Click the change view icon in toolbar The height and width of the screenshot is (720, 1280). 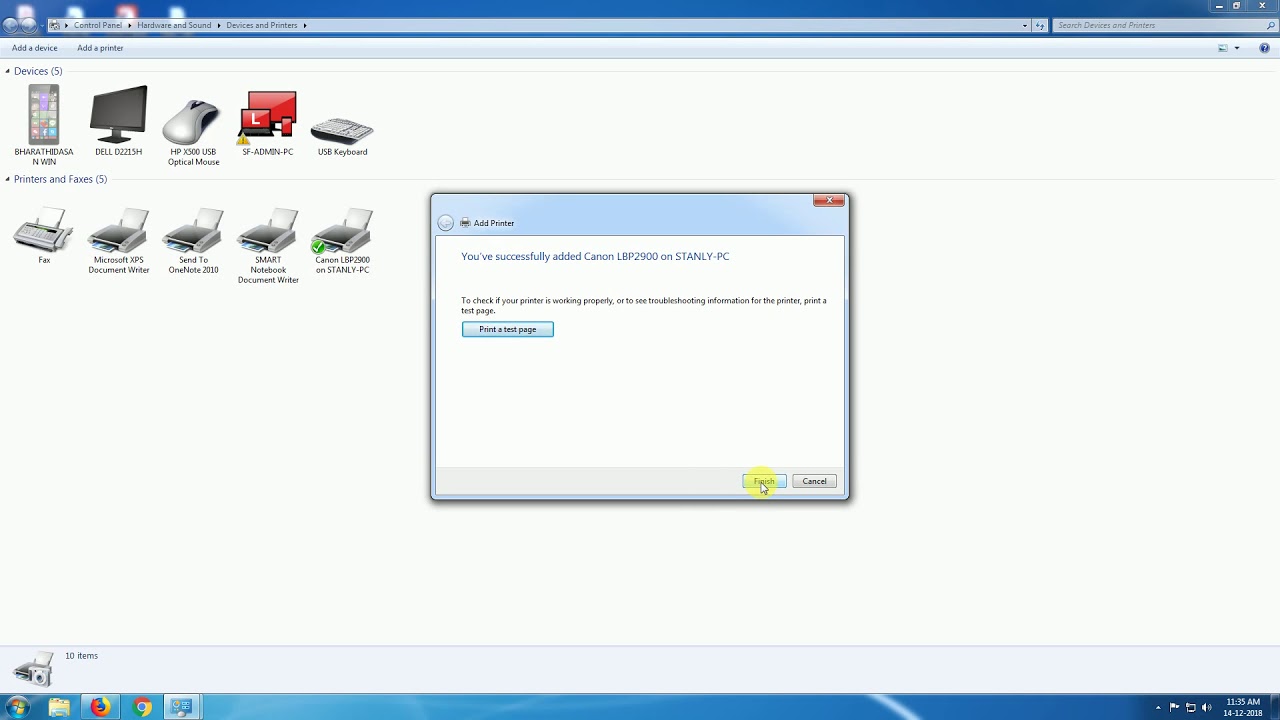pyautogui.click(x=1222, y=48)
